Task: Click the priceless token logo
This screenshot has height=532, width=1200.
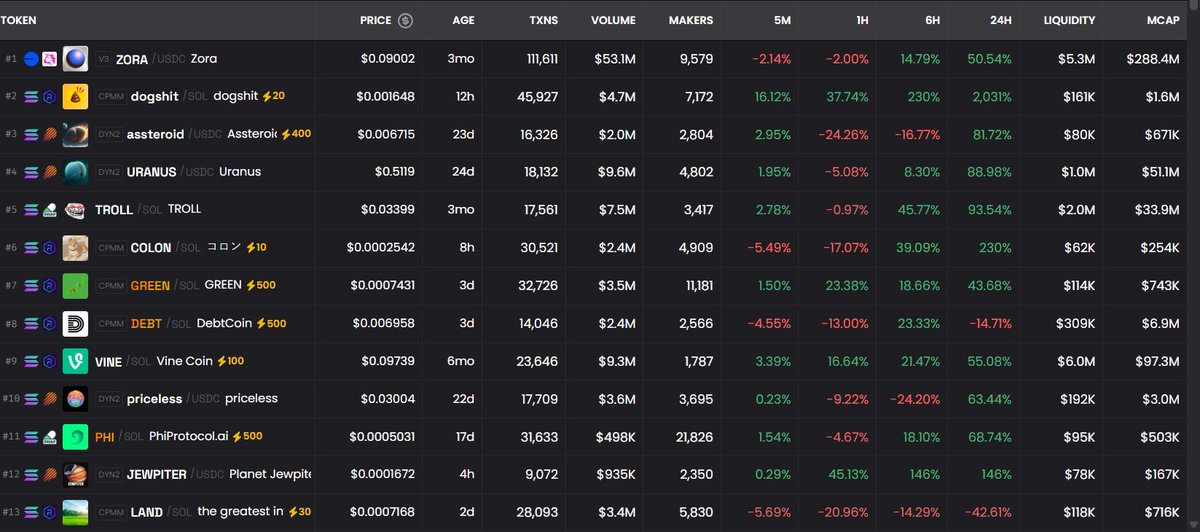Action: (75, 398)
